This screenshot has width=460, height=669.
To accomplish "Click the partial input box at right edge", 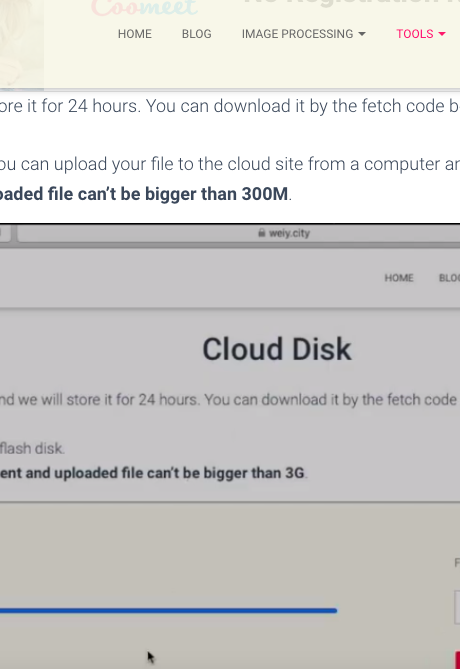I will point(457,608).
